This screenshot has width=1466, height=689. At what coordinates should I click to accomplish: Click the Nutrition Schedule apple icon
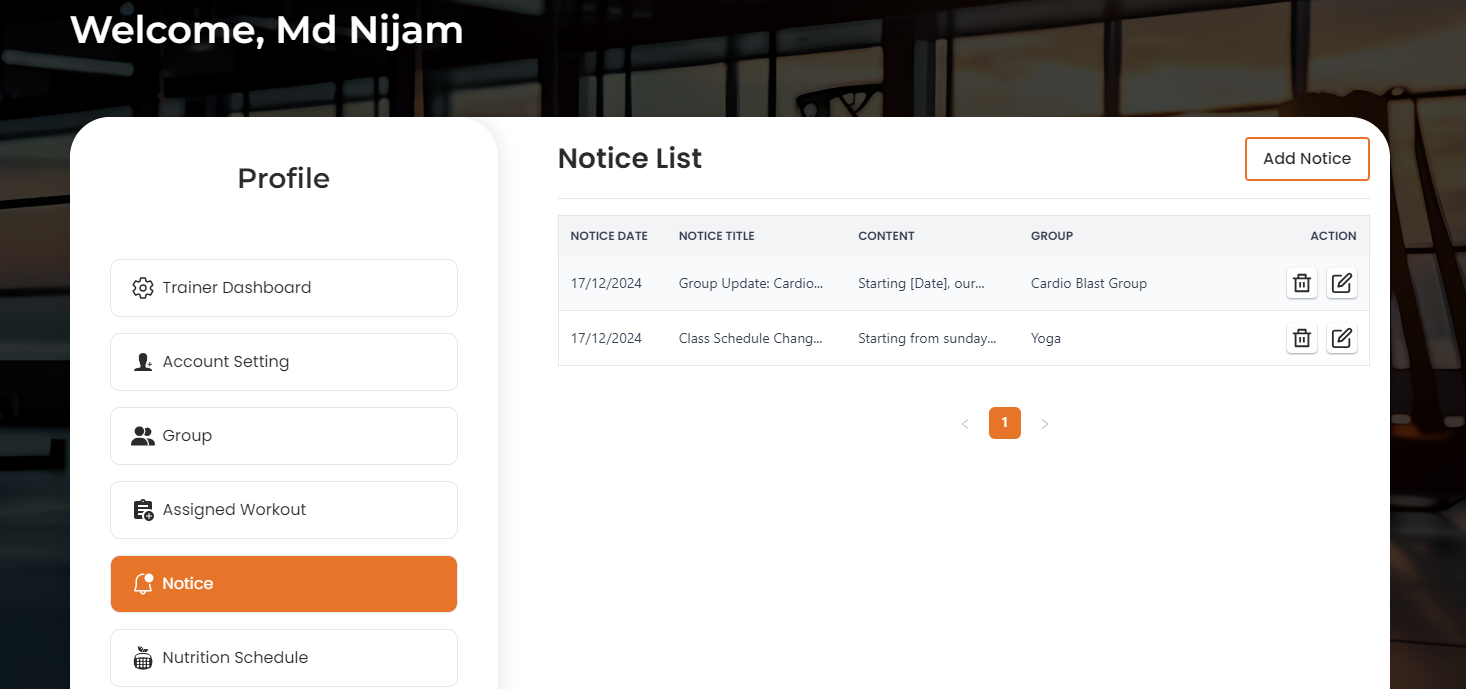coord(143,658)
